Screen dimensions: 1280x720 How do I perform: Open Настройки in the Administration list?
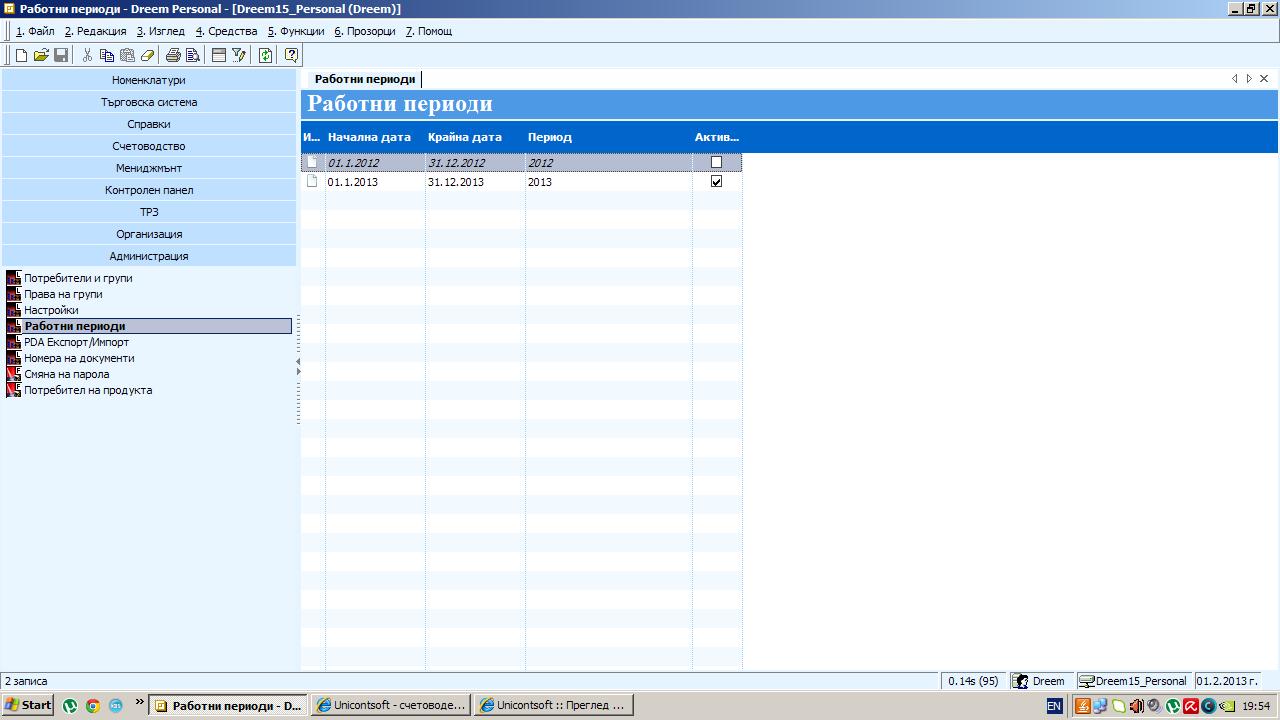click(51, 310)
